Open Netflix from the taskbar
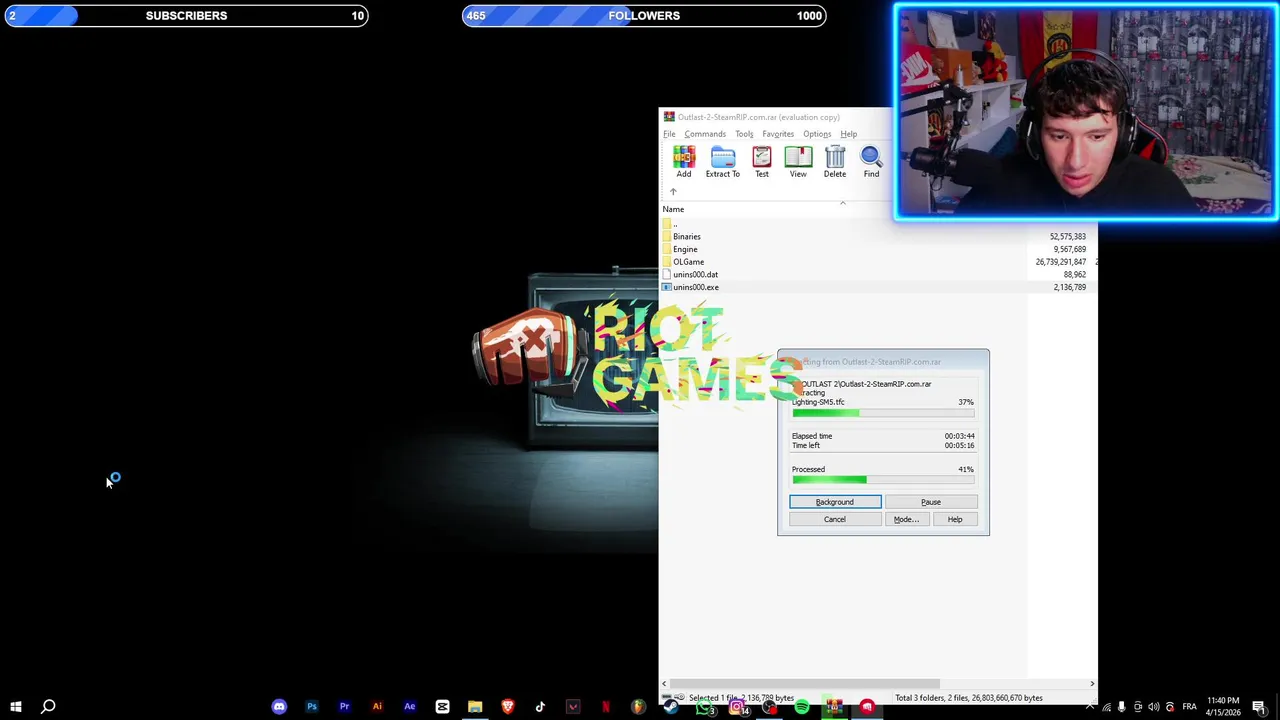Image resolution: width=1280 pixels, height=720 pixels. (605, 707)
